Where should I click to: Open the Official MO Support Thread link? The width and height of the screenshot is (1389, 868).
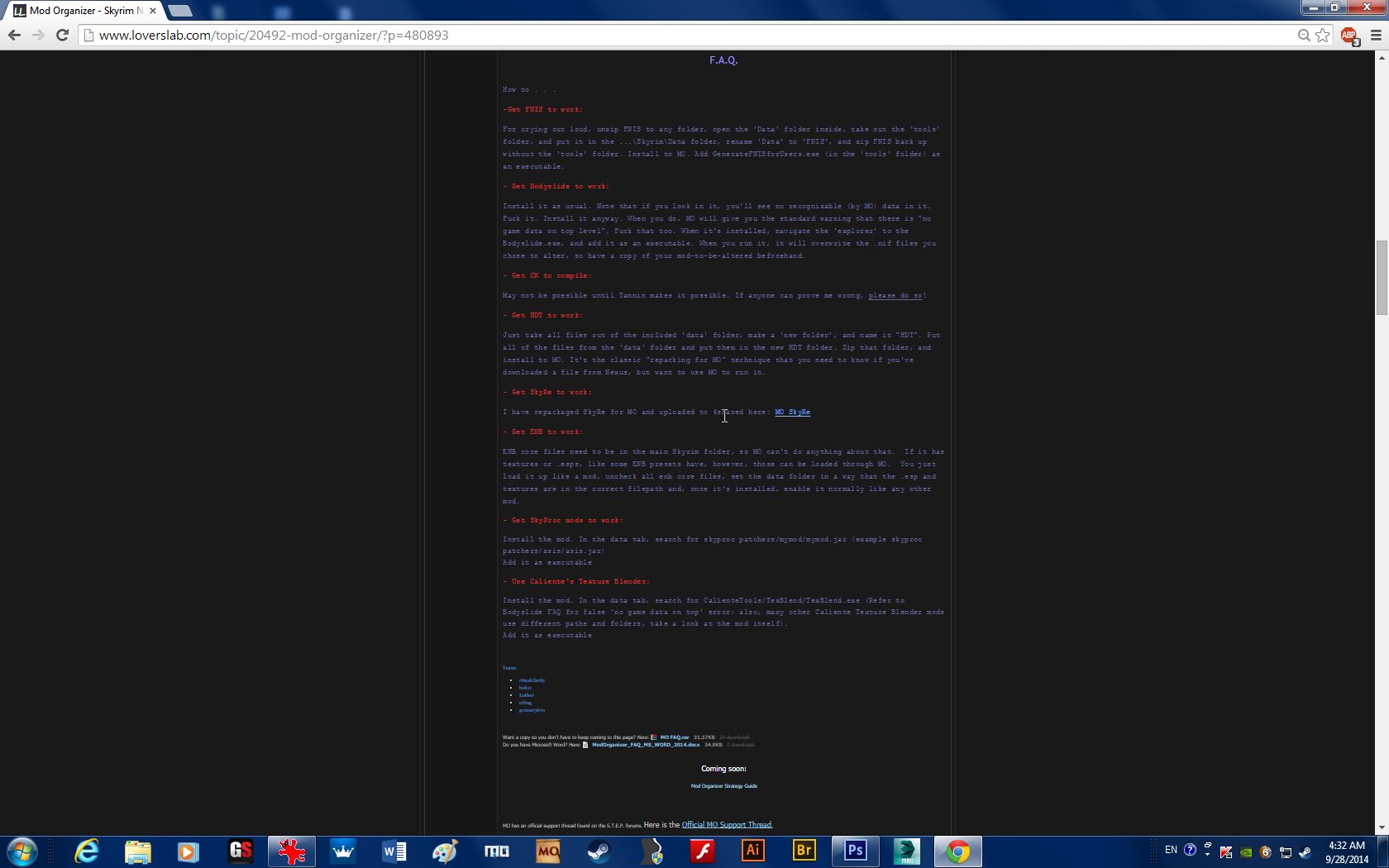click(x=727, y=825)
